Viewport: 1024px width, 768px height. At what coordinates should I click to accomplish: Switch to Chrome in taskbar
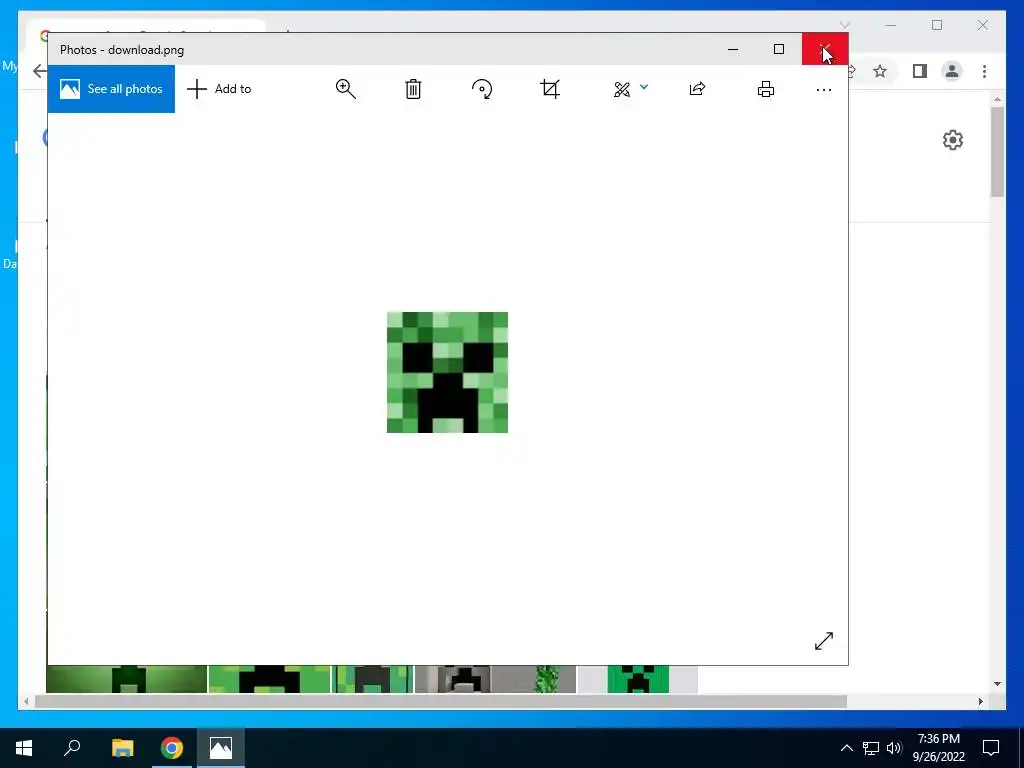(172, 748)
